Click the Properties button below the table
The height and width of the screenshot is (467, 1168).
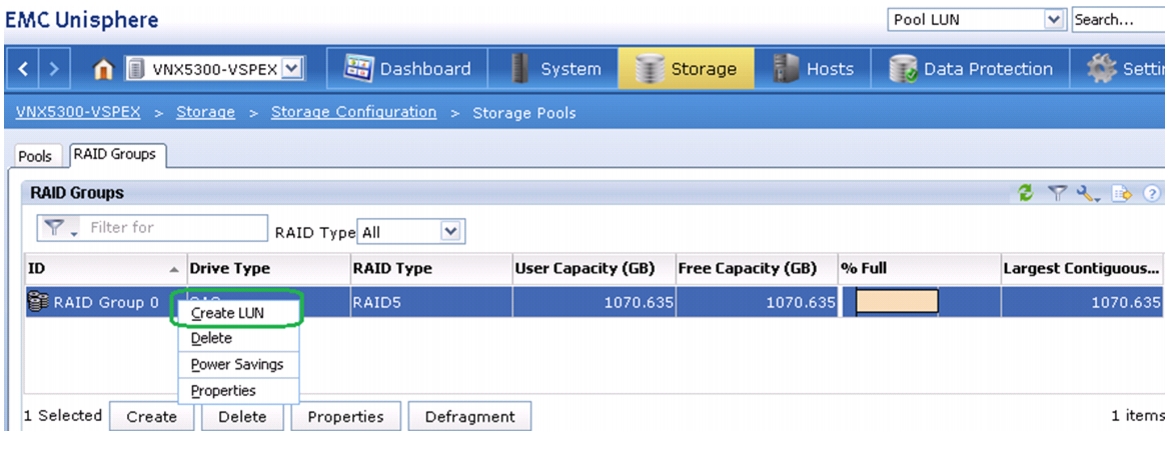point(346,416)
